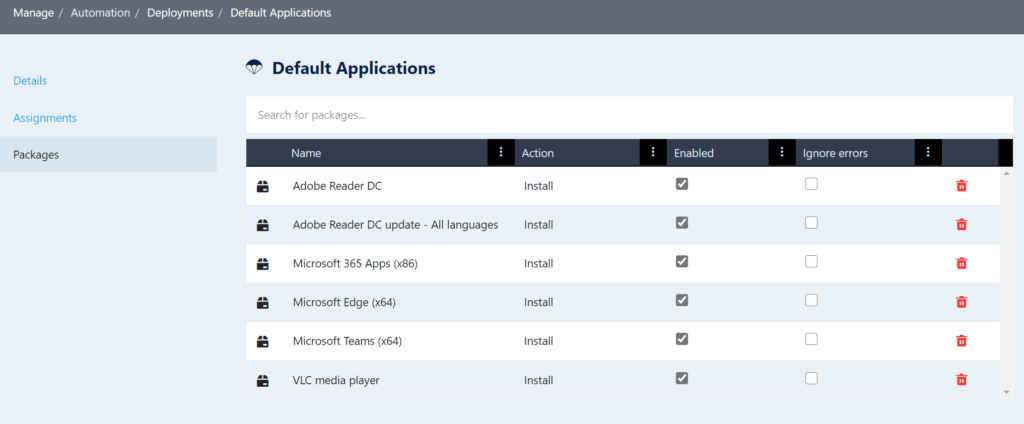
Task: Open the Assignments section
Action: click(x=45, y=118)
